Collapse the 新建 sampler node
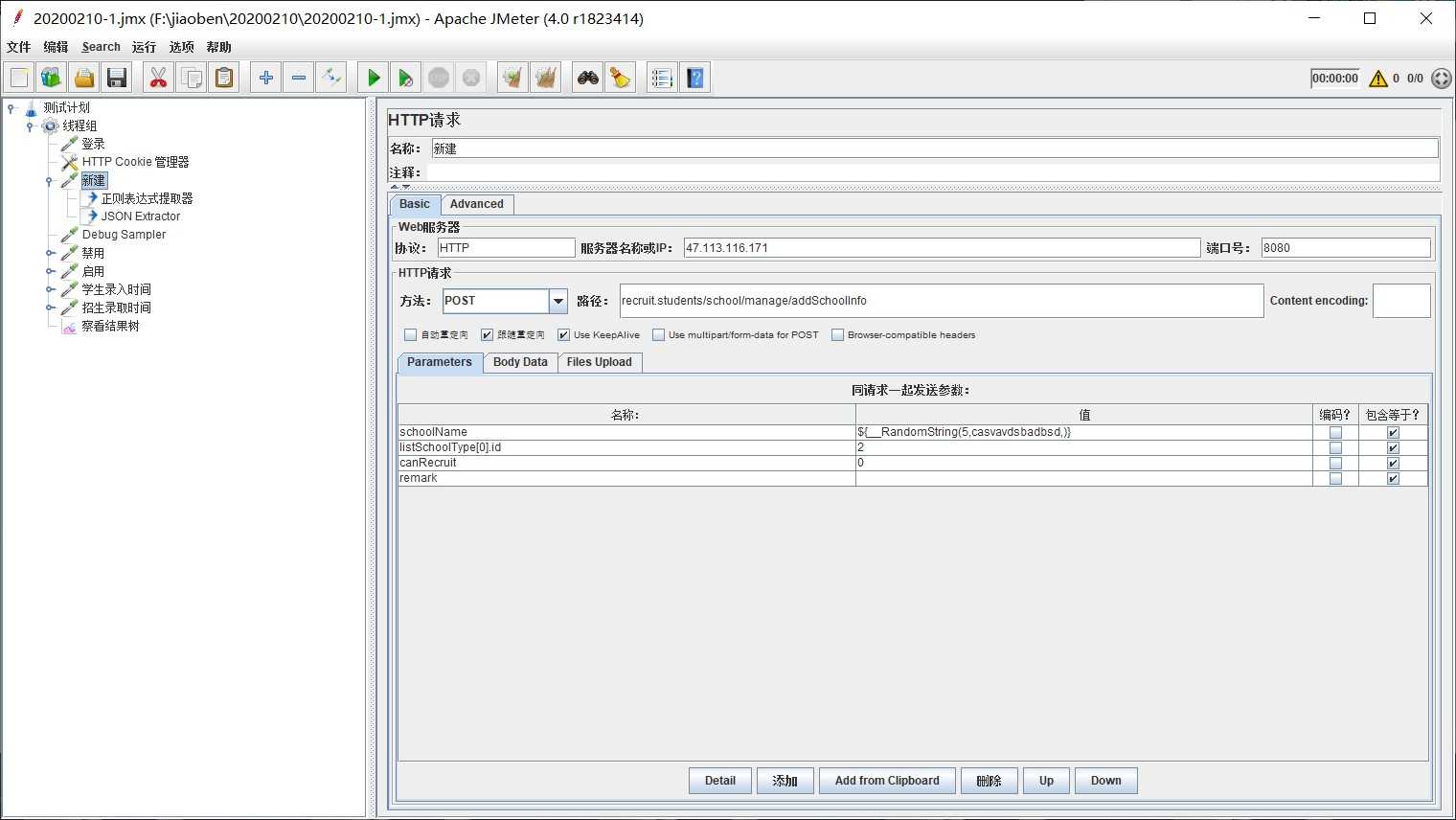The height and width of the screenshot is (820, 1456). click(x=49, y=181)
